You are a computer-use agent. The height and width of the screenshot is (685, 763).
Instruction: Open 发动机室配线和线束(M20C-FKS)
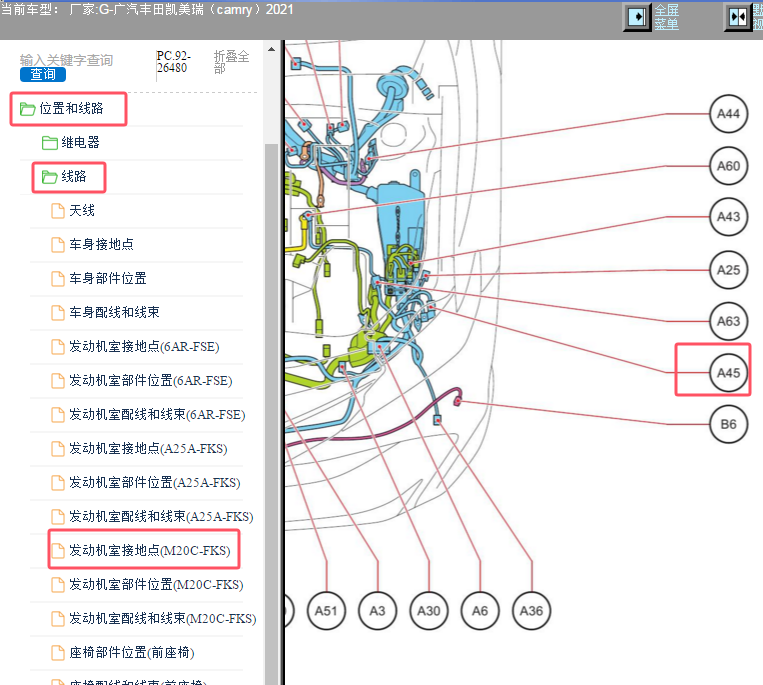[163, 618]
